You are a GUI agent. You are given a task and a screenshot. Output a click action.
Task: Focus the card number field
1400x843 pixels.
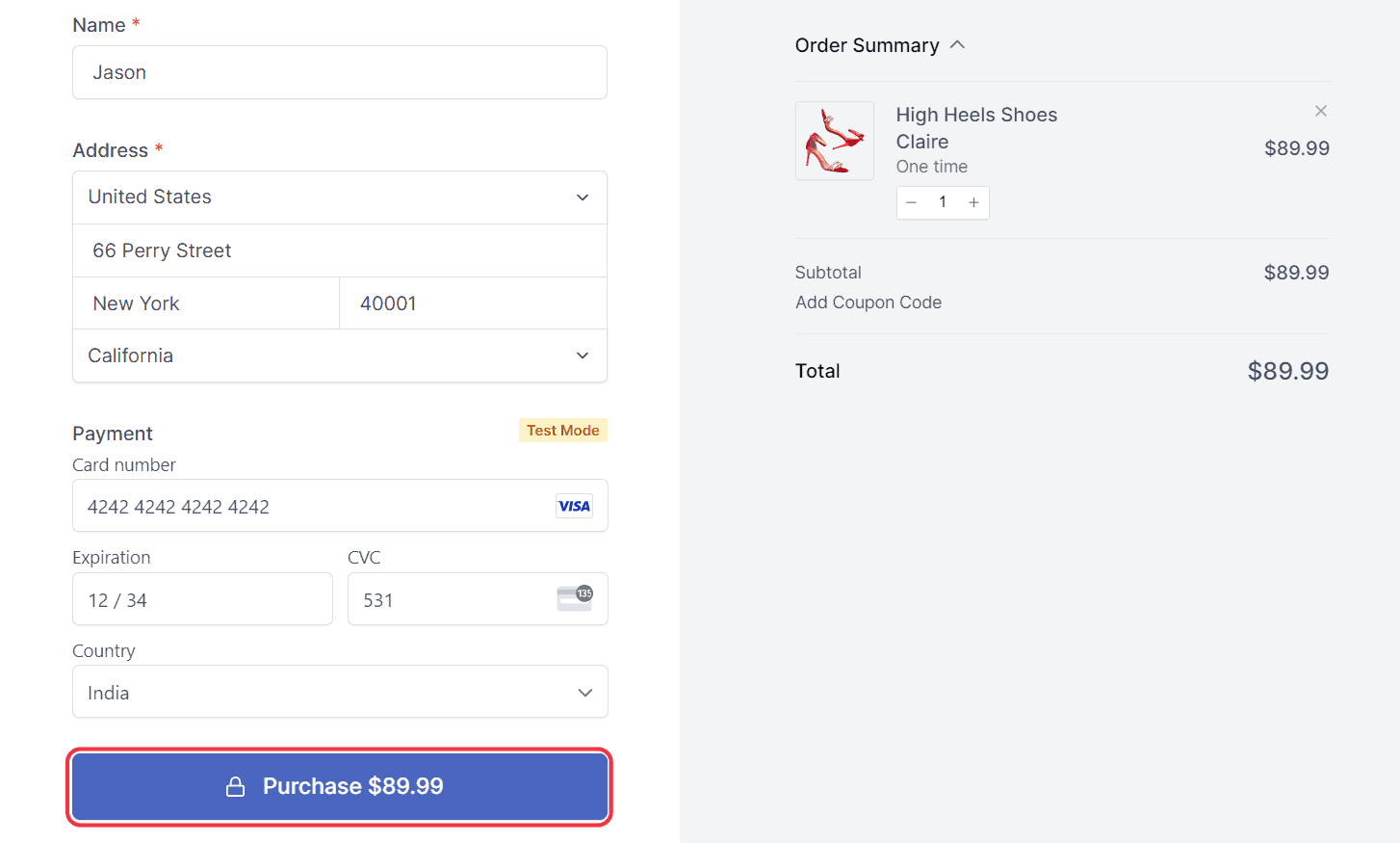(x=308, y=507)
